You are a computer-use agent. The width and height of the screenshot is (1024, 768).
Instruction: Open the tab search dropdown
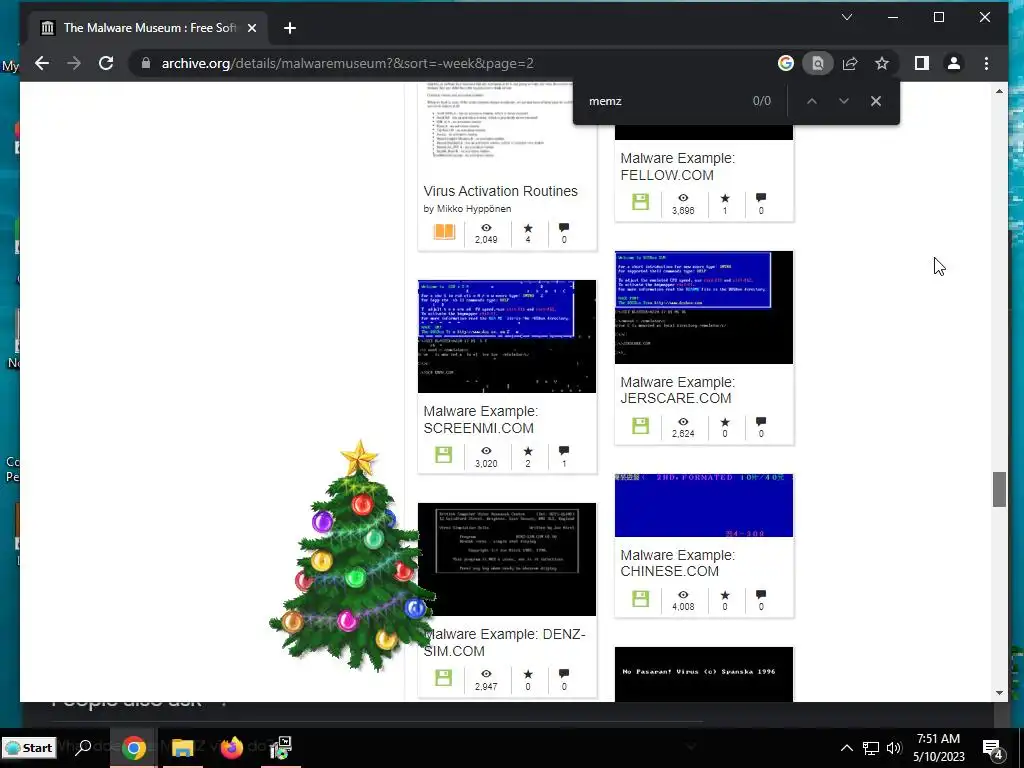[x=847, y=18]
